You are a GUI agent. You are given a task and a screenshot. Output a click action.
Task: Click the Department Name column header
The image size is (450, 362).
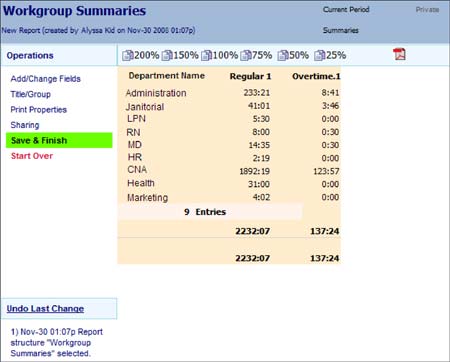(167, 76)
